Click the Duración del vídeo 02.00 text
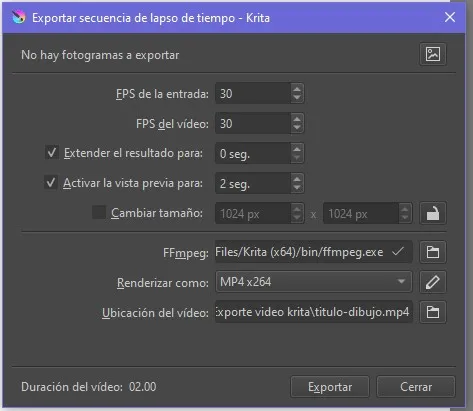 (89, 387)
